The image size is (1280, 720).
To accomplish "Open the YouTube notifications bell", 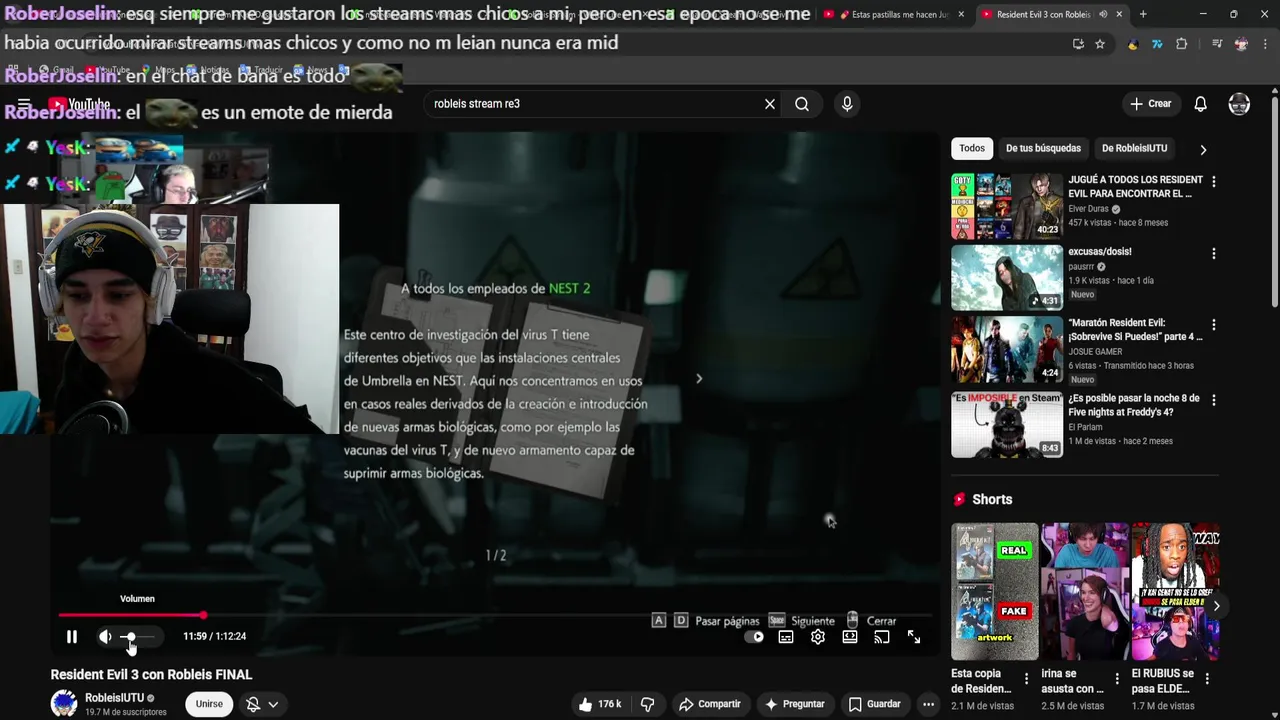I will [1201, 104].
